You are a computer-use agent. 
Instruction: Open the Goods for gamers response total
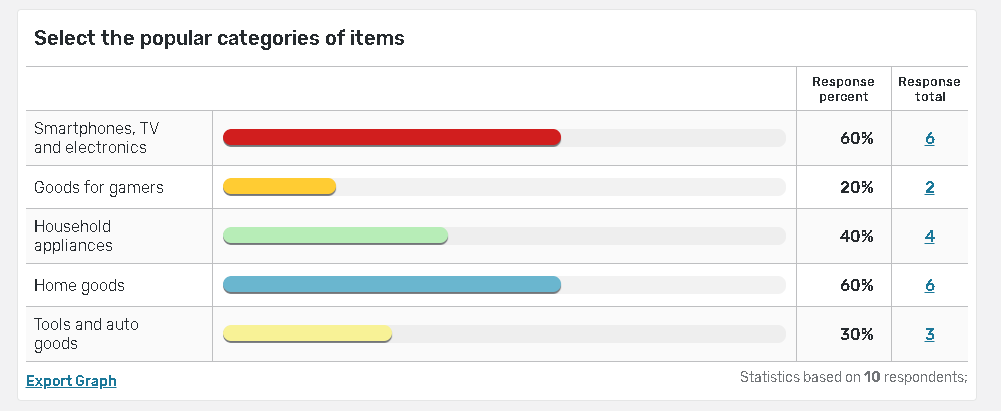[929, 187]
